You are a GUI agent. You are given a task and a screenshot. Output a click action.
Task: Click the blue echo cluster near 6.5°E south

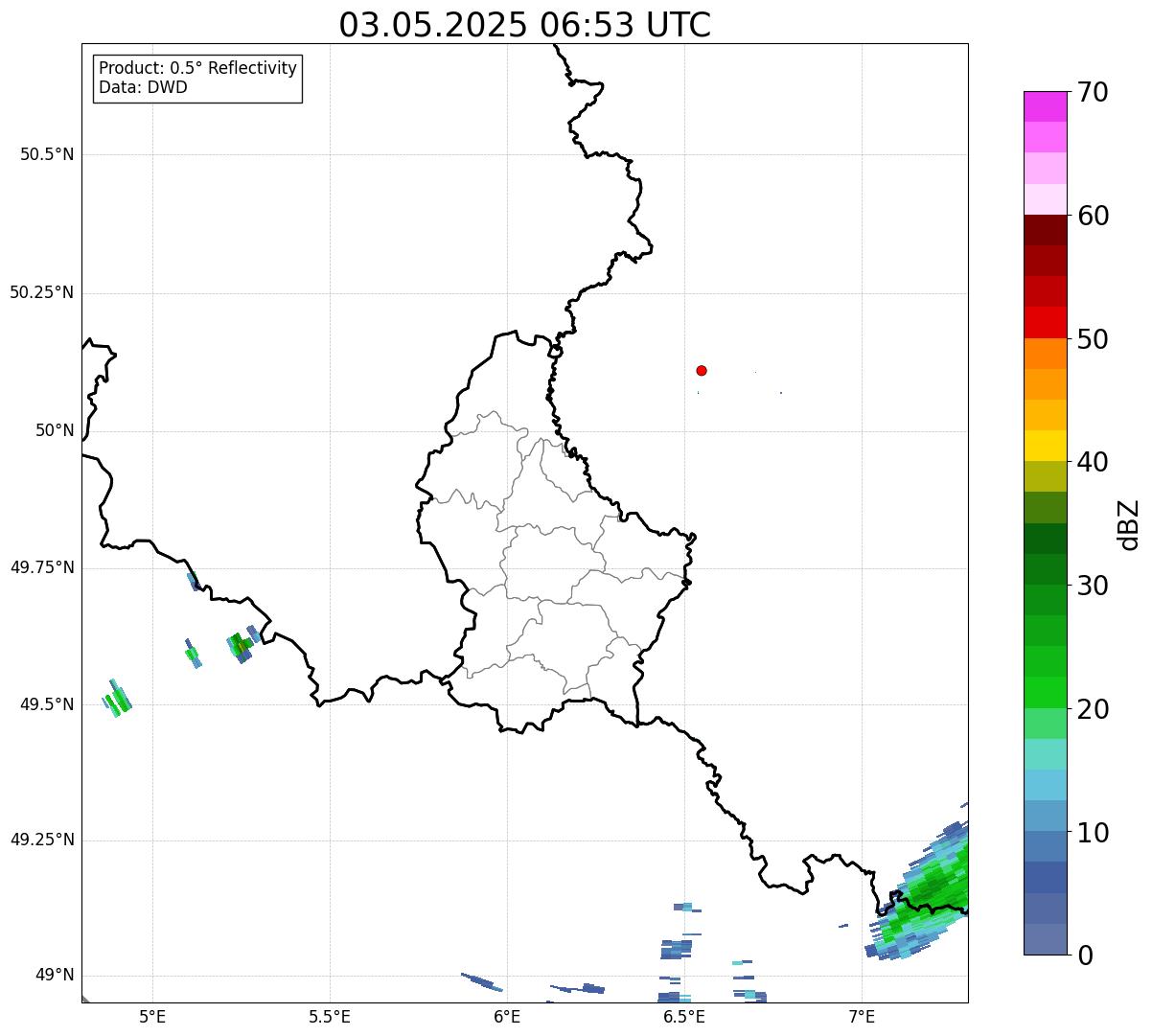(677, 949)
